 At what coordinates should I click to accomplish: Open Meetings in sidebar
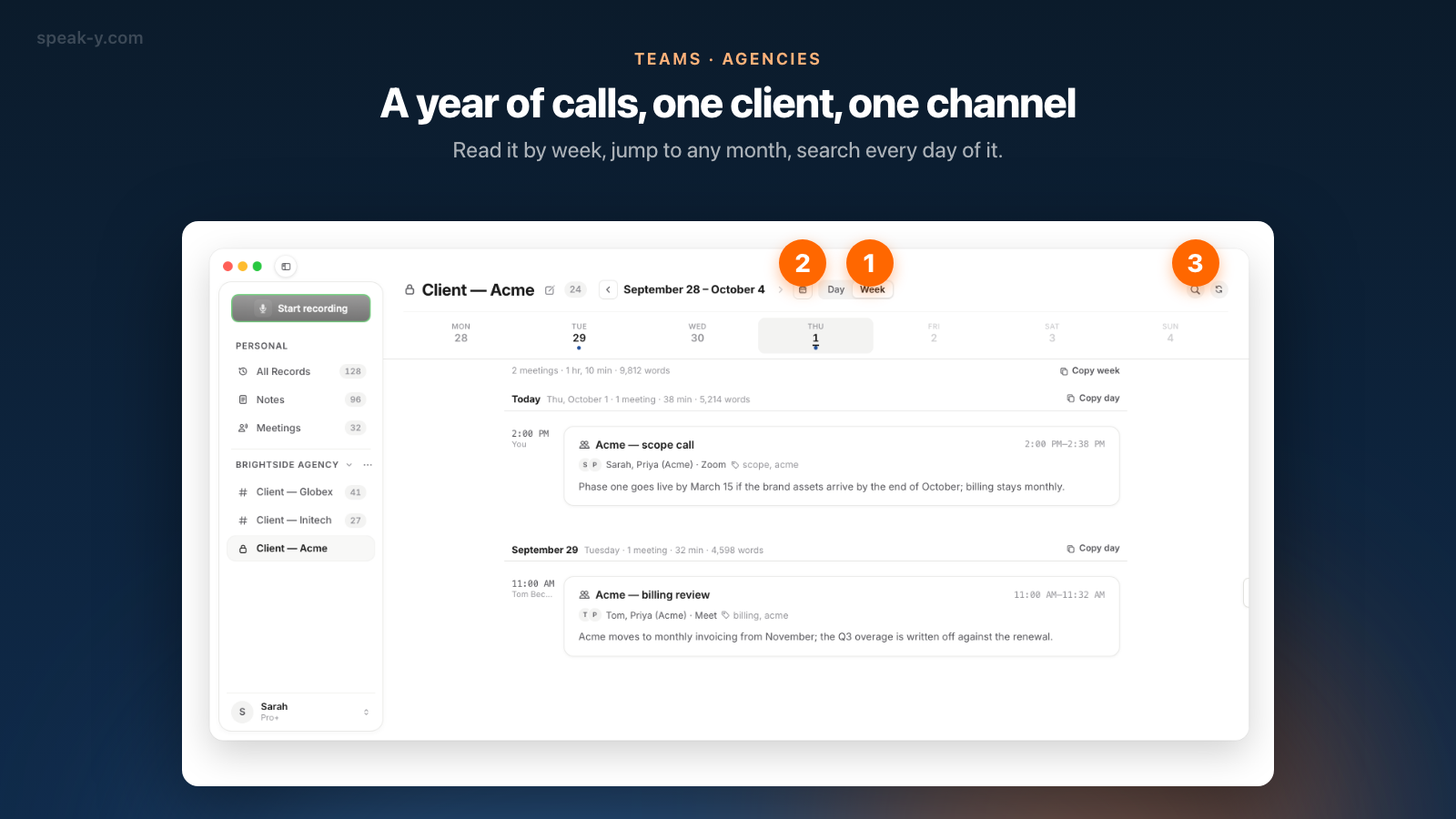tap(301, 428)
